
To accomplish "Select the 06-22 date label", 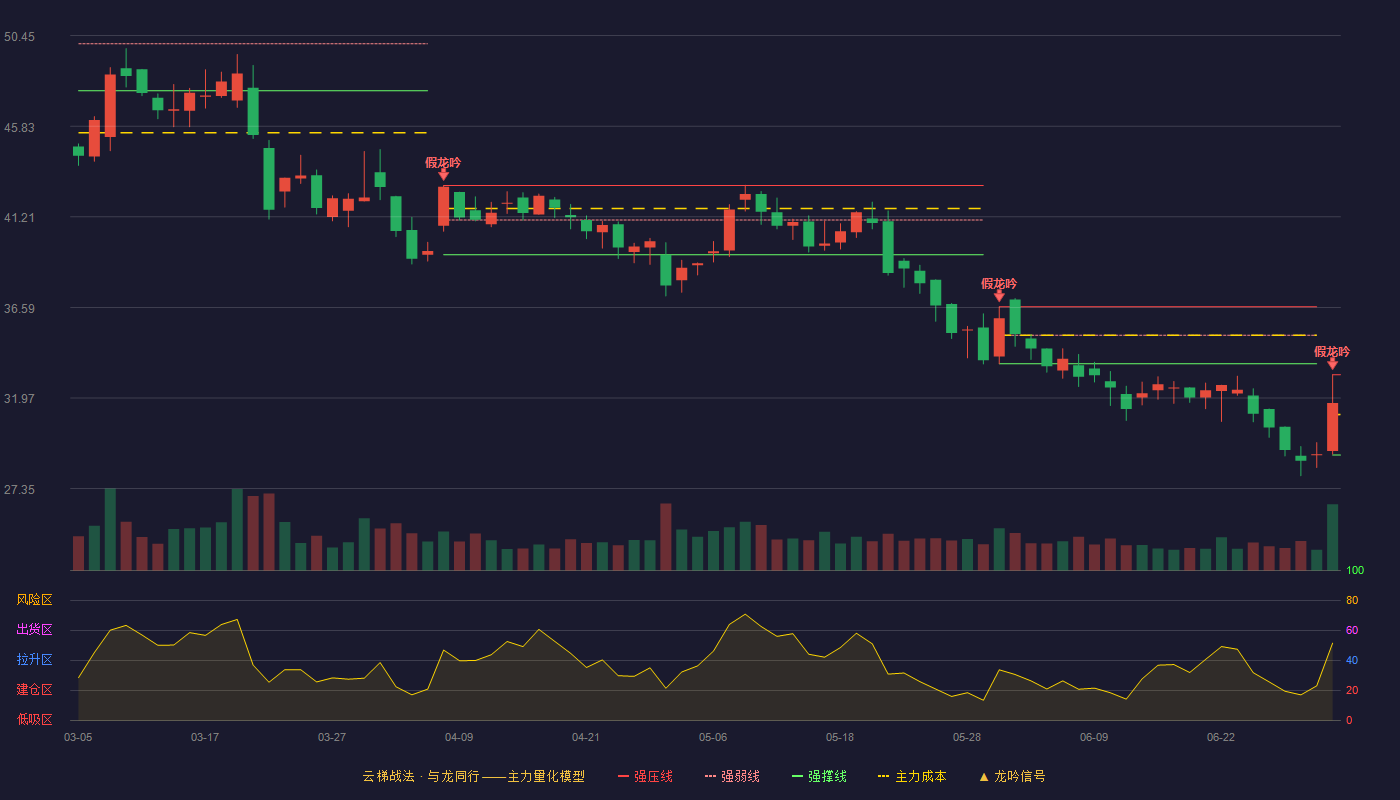I will (x=1221, y=737).
